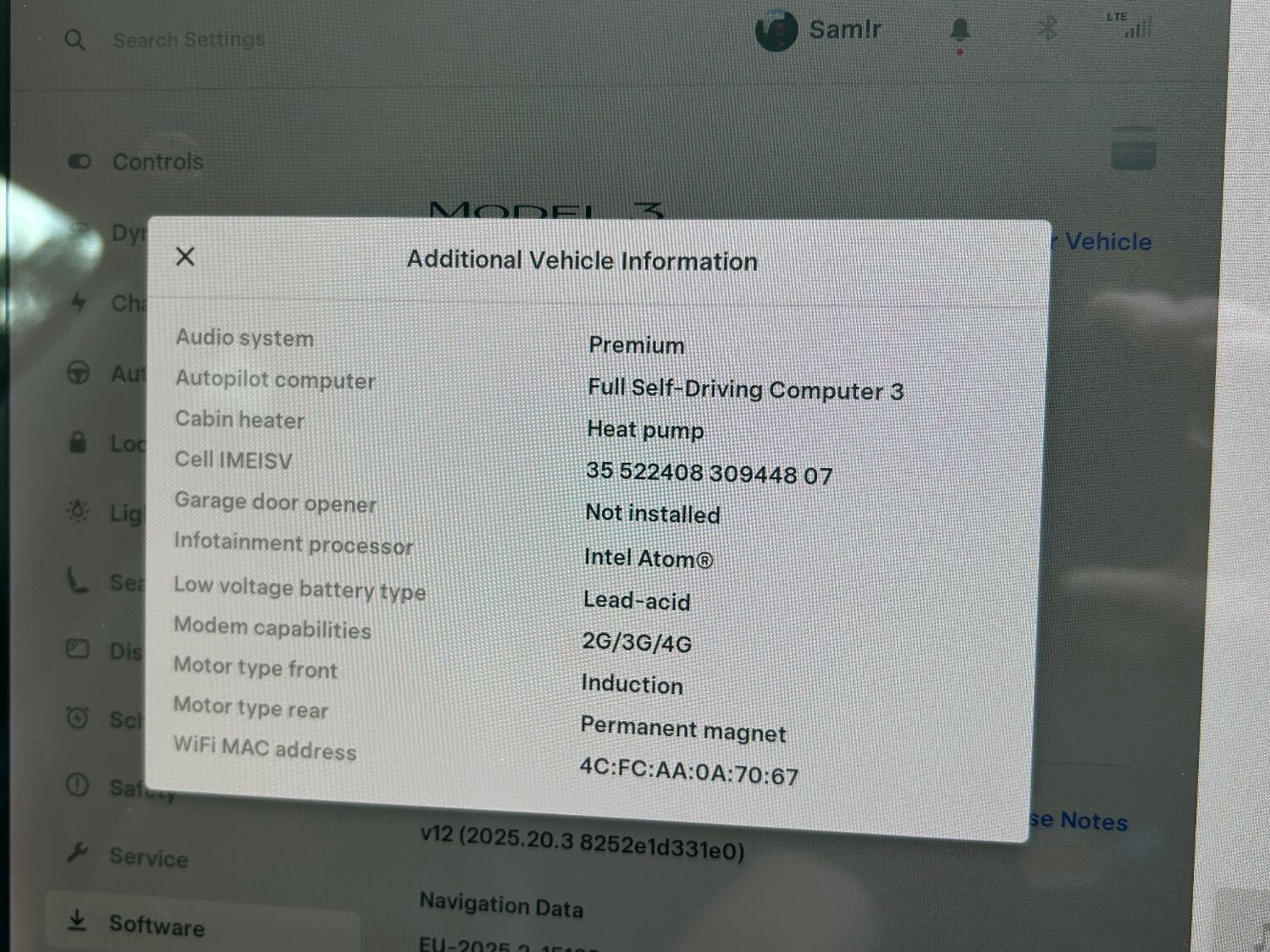Click the search magnifier icon
Image resolution: width=1270 pixels, height=952 pixels.
click(75, 41)
